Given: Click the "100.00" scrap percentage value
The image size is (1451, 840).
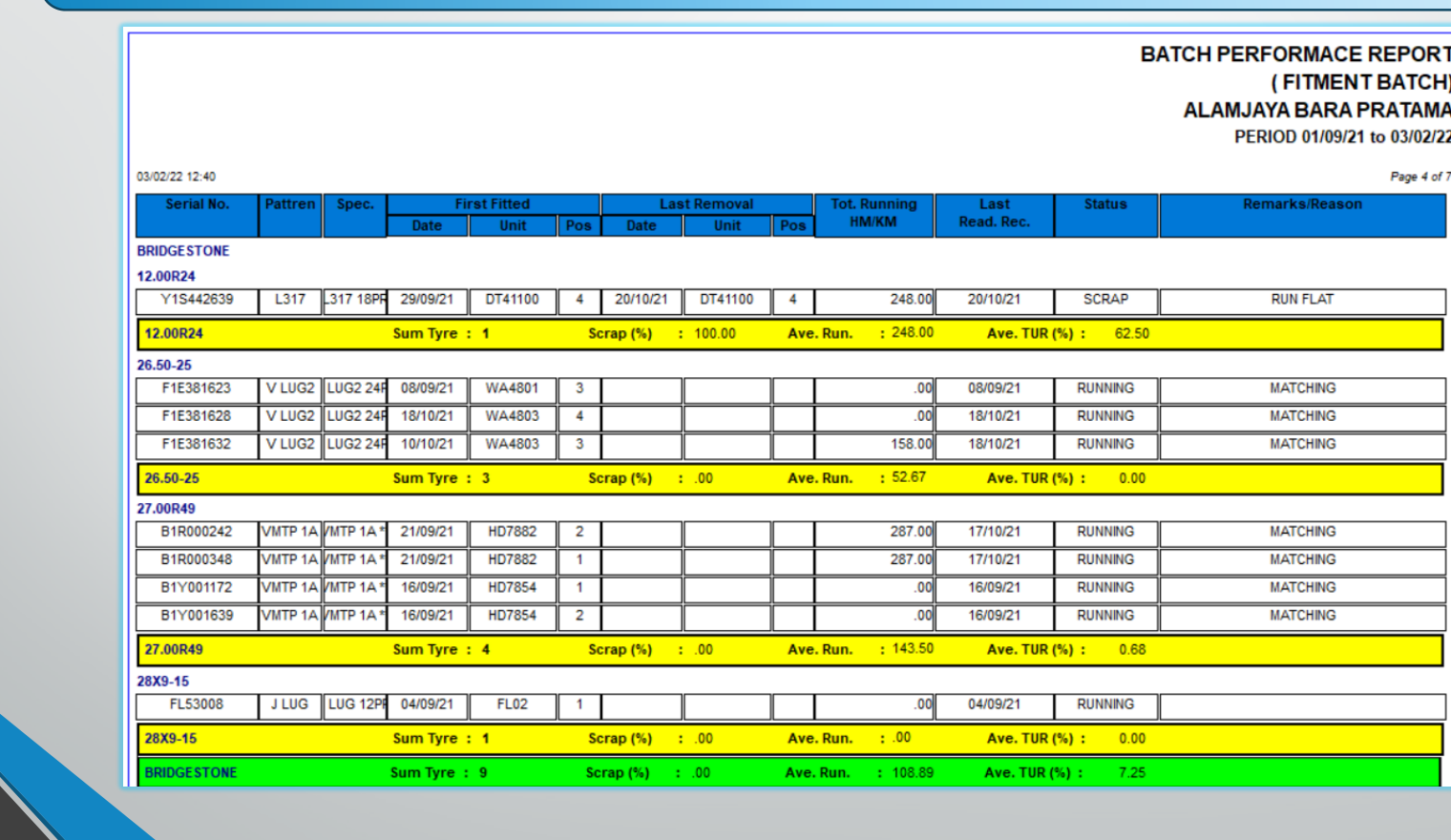Looking at the screenshot, I should point(715,334).
